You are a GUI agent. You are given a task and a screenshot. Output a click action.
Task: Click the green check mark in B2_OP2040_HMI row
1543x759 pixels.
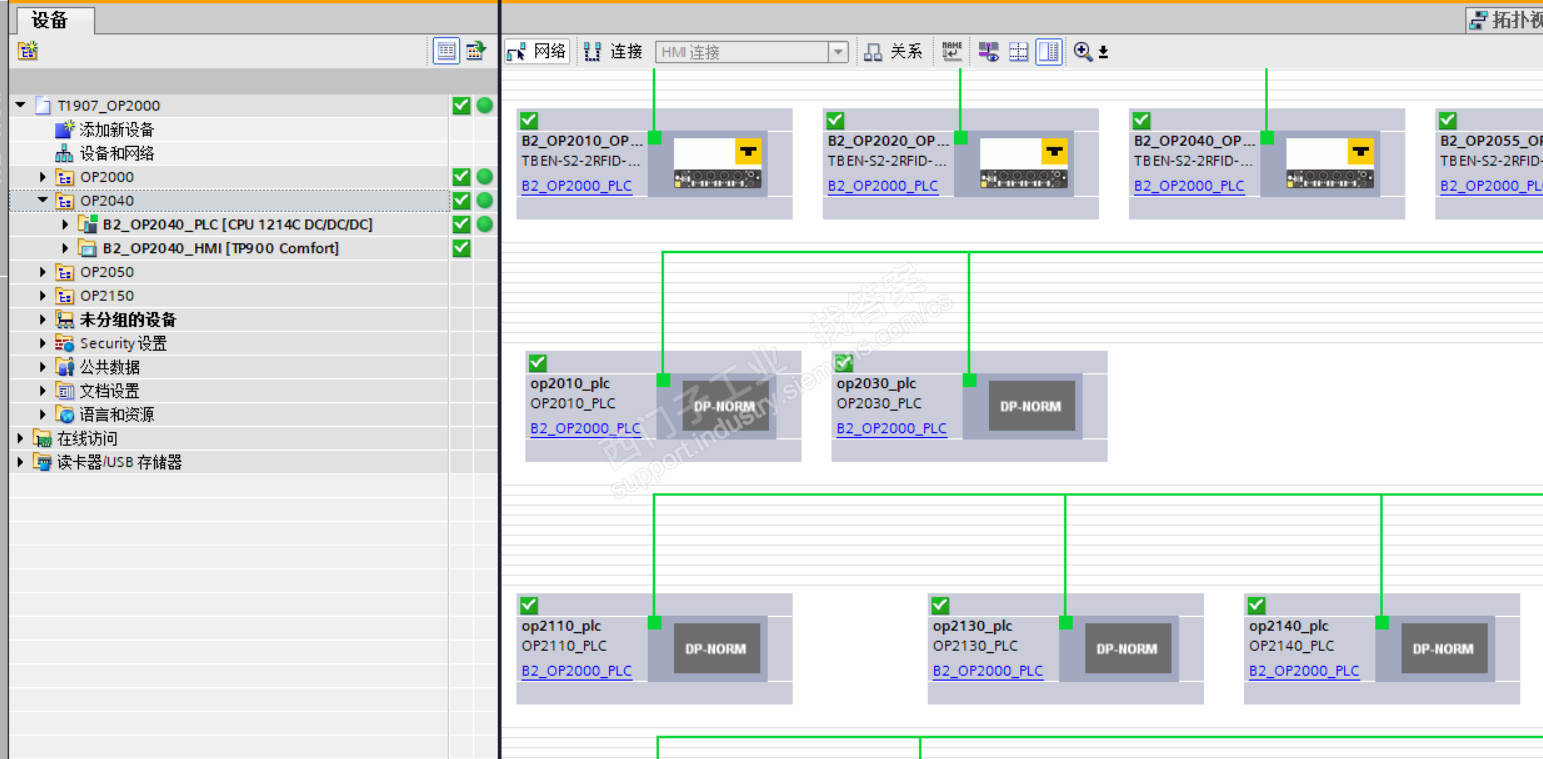tap(461, 248)
